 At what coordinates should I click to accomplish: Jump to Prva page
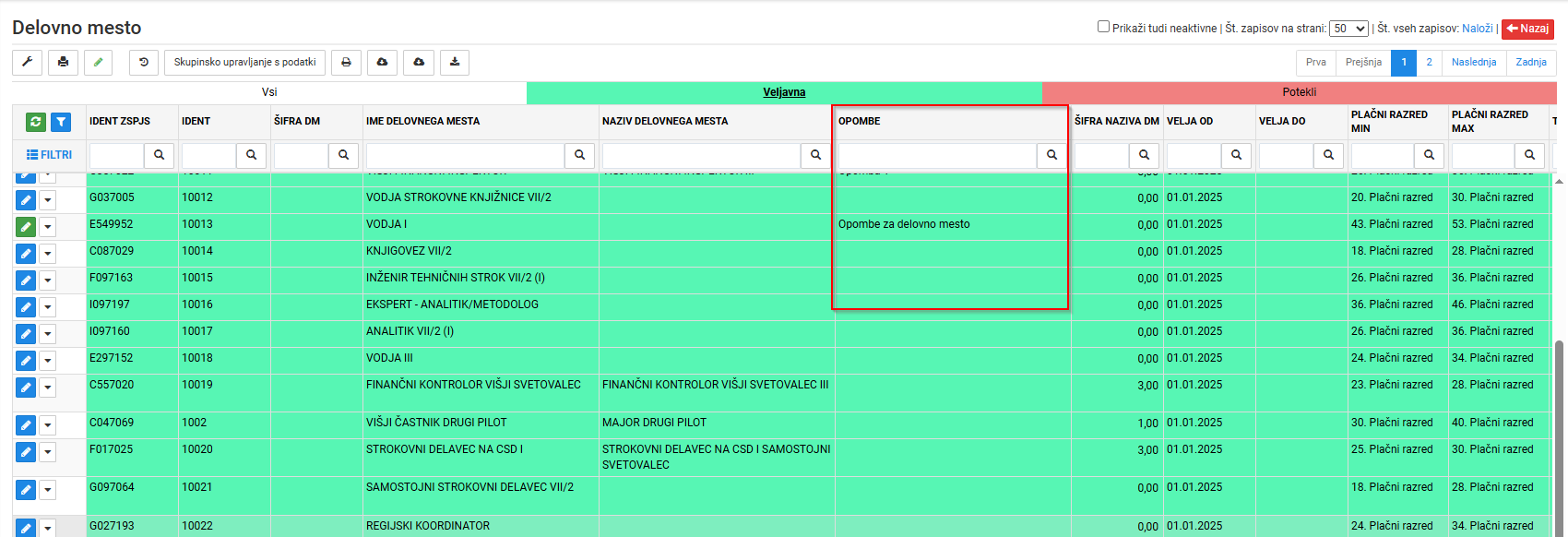click(1316, 62)
